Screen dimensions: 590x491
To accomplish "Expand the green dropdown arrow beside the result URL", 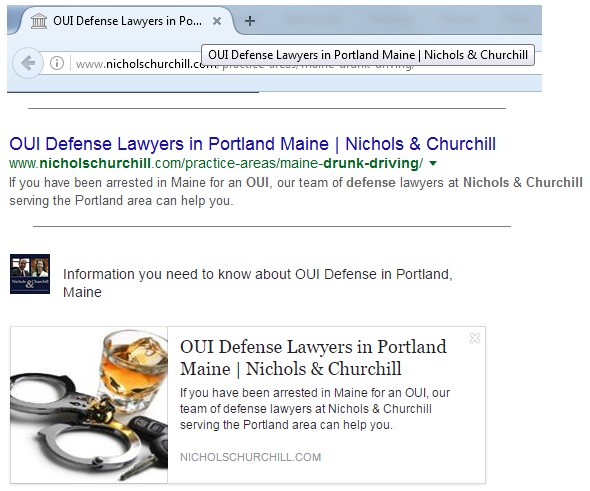I will click(433, 163).
